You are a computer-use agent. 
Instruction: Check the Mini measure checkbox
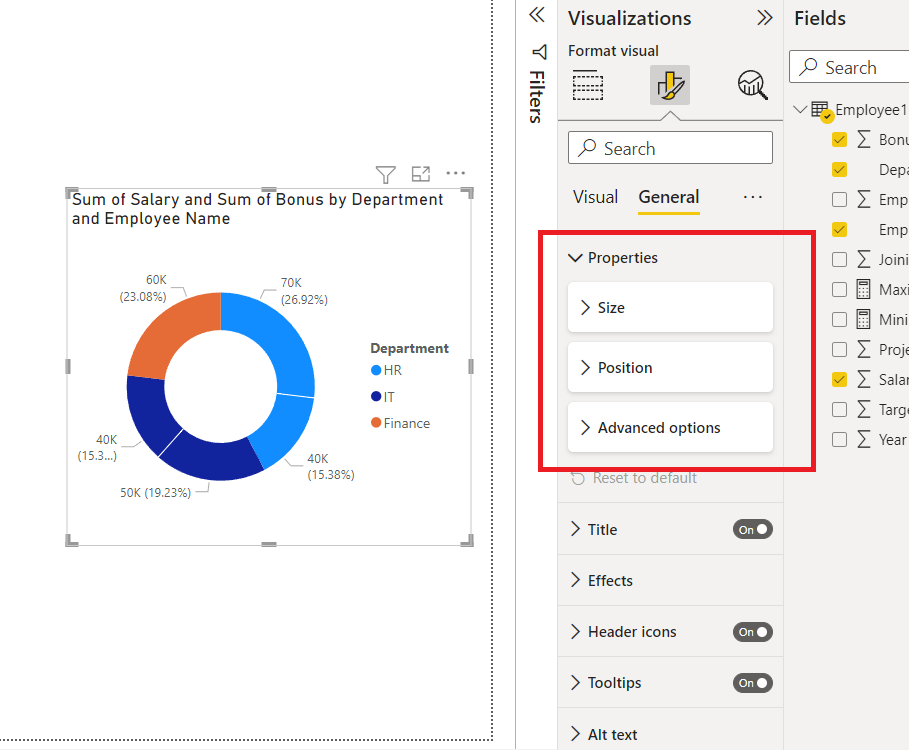(839, 319)
